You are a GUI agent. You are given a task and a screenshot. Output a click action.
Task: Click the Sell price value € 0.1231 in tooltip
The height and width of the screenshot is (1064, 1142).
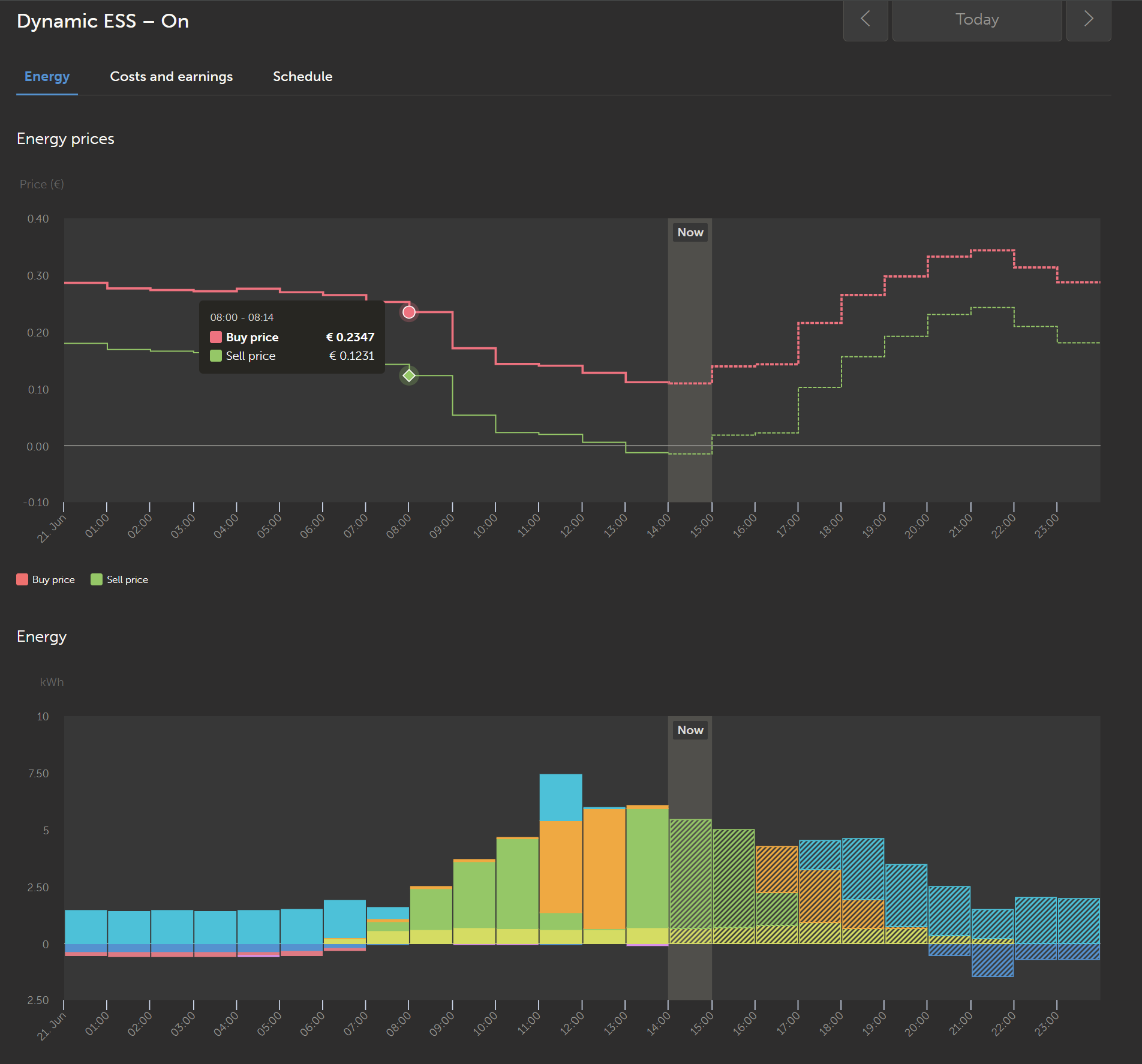click(x=351, y=356)
